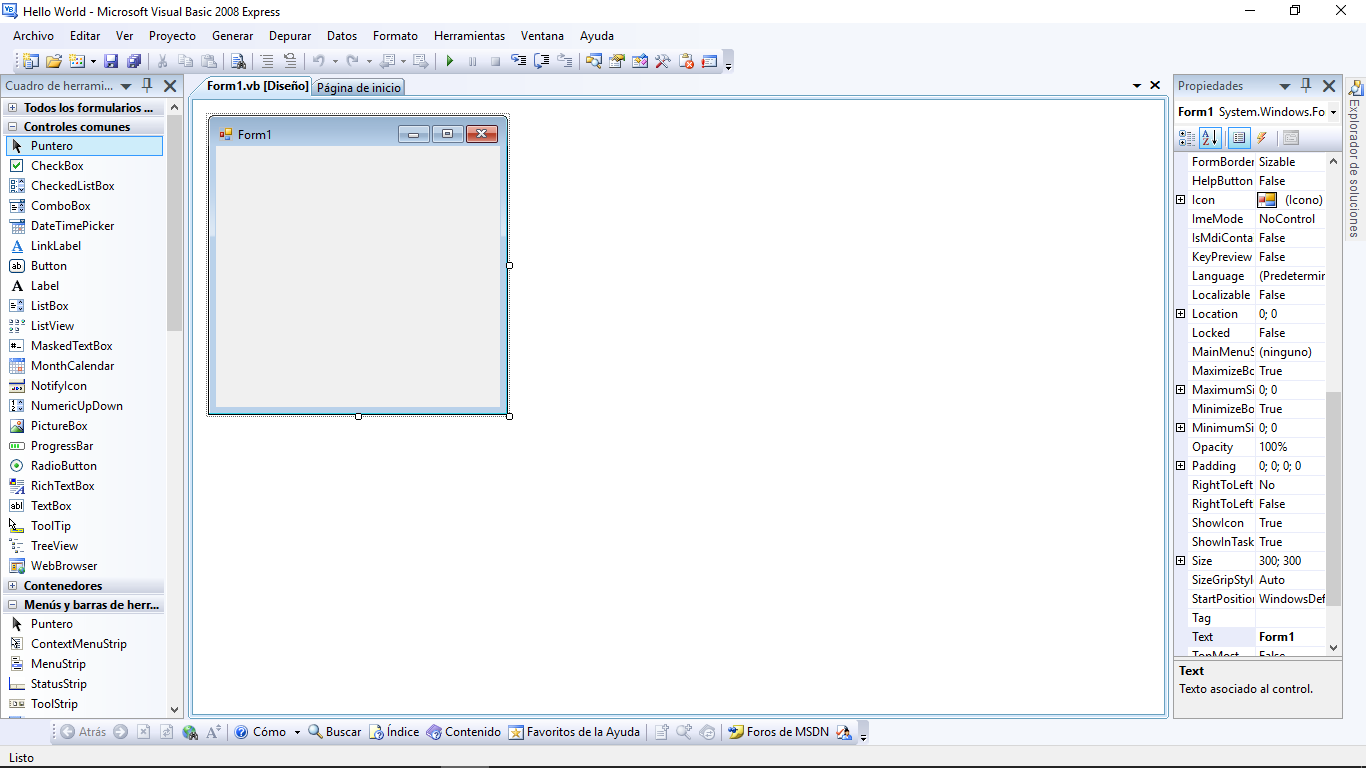The image size is (1366, 768).
Task: Expand the Size property node
Action: point(1181,561)
